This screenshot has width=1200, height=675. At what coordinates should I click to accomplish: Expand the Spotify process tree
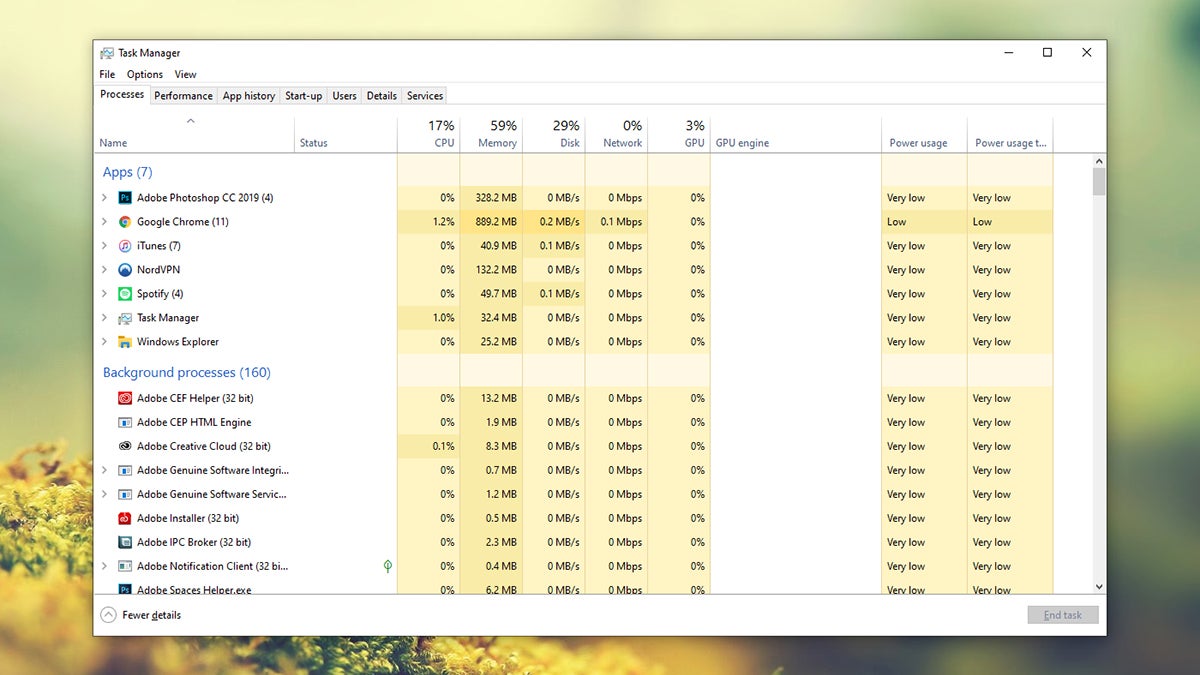(104, 294)
